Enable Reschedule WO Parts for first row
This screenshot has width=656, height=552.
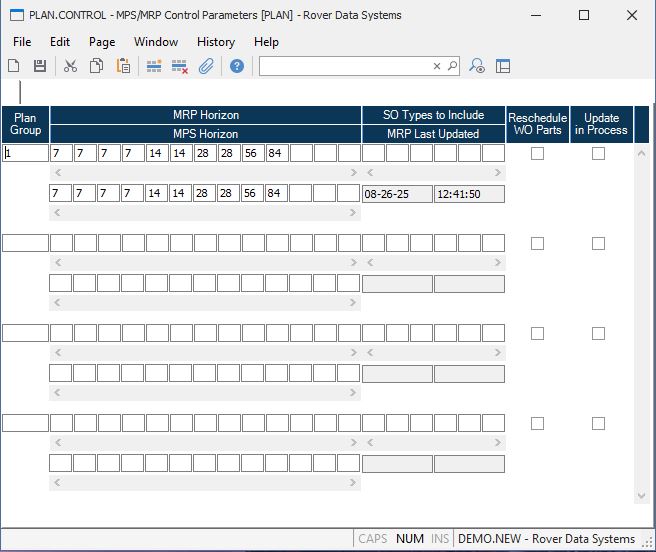(x=538, y=154)
